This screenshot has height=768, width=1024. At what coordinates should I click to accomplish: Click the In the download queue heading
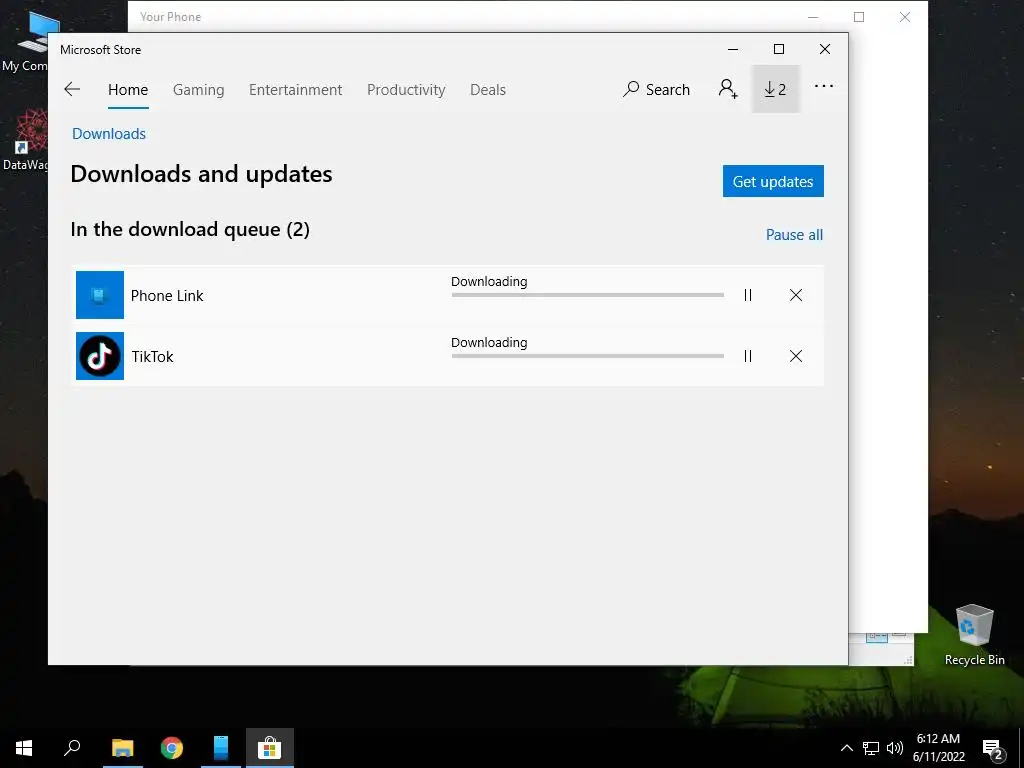190,229
